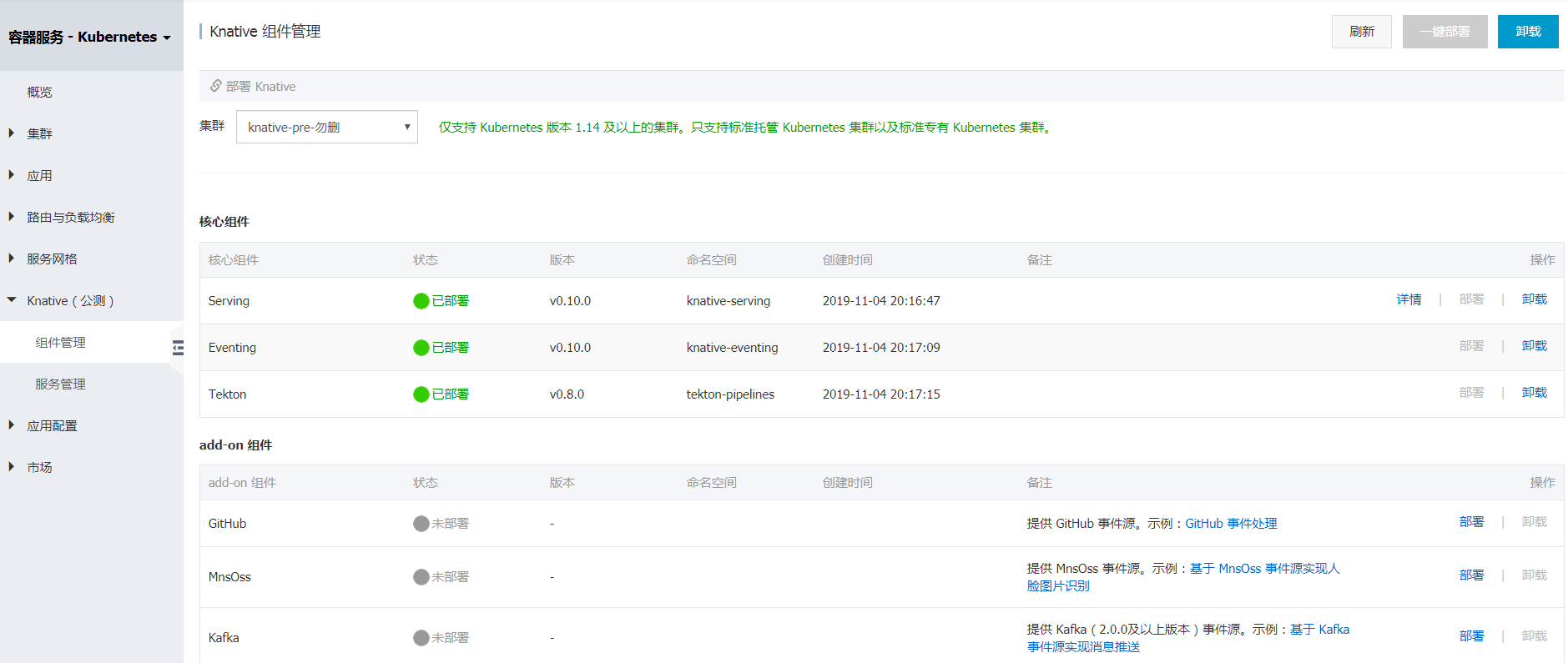The height and width of the screenshot is (663, 1568).
Task: Click the MnsOss add-on name
Action: pos(229,577)
